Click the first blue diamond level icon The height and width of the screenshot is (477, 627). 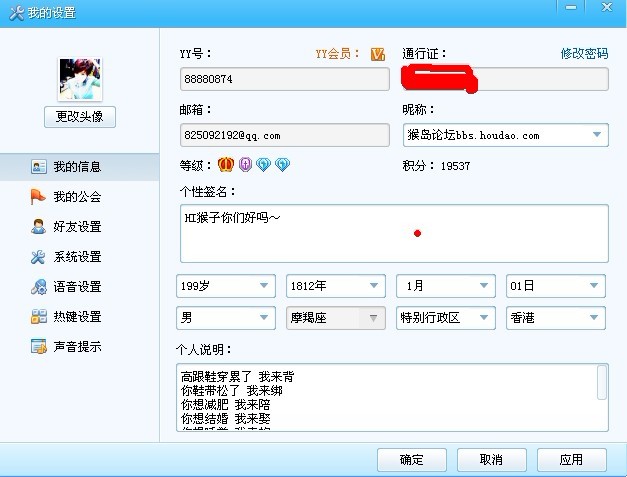click(264, 164)
